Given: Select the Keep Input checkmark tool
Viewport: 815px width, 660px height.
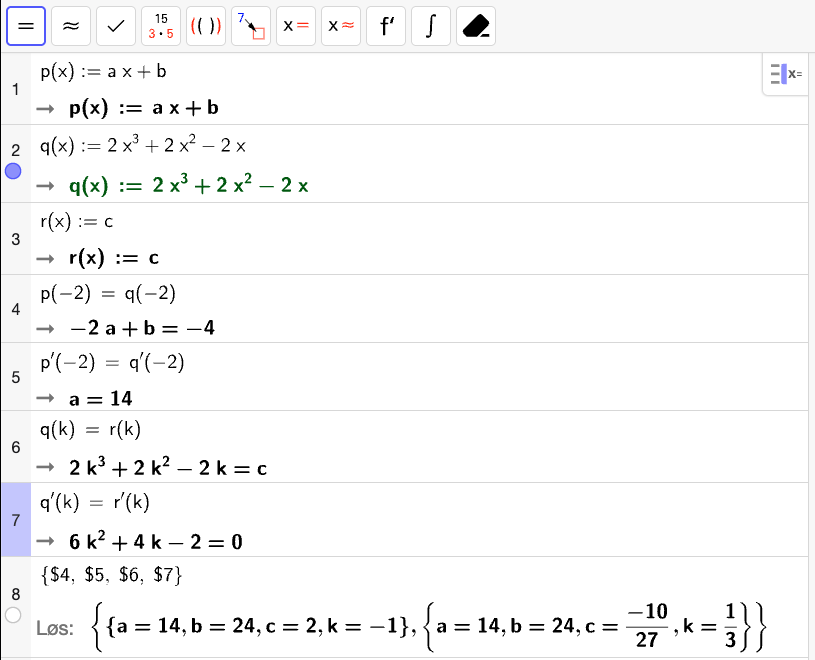Looking at the screenshot, I should tap(116, 27).
